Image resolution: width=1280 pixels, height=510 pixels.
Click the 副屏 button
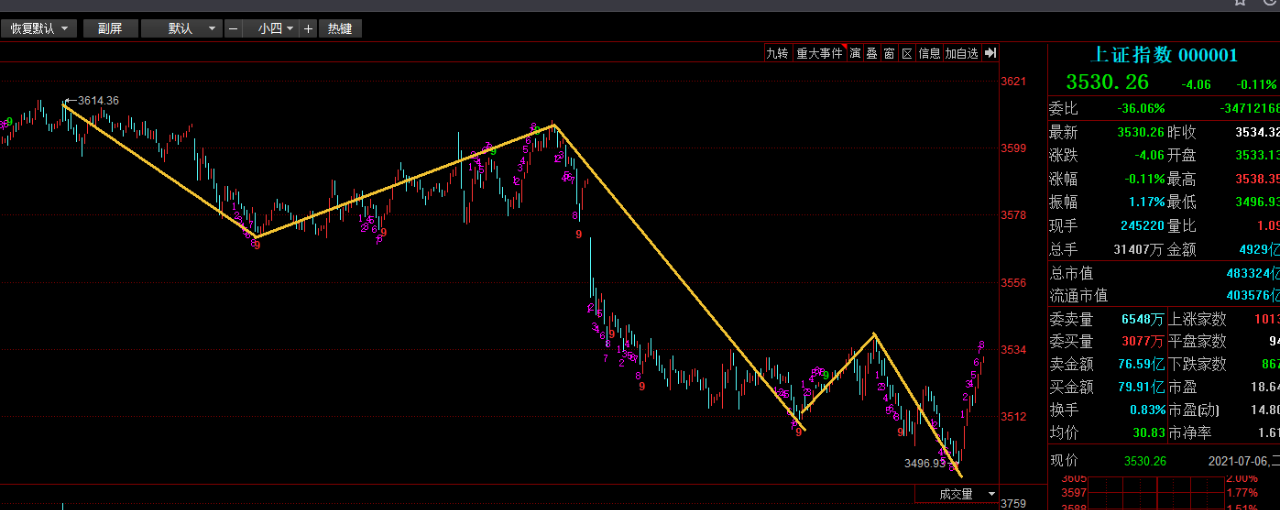(x=110, y=28)
